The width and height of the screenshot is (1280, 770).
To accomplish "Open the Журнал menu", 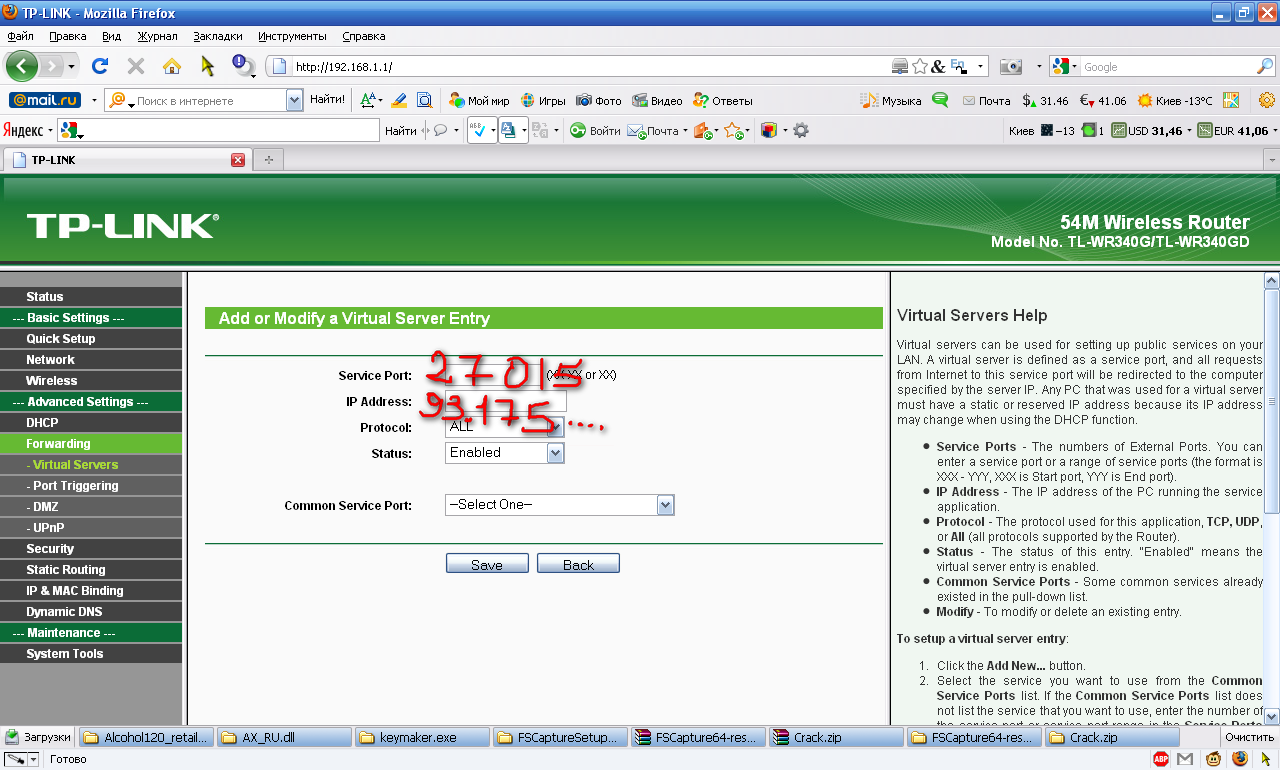I will pos(157,36).
